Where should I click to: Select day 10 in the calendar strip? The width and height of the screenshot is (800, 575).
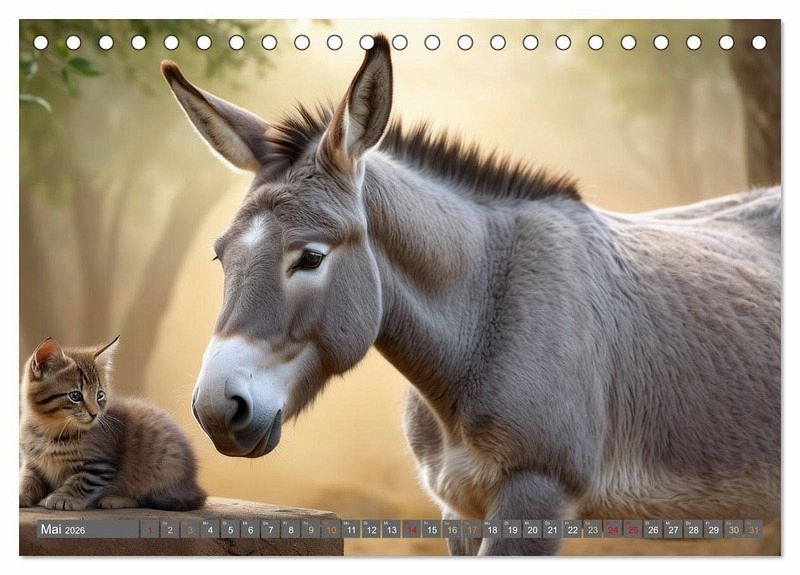pos(331,530)
